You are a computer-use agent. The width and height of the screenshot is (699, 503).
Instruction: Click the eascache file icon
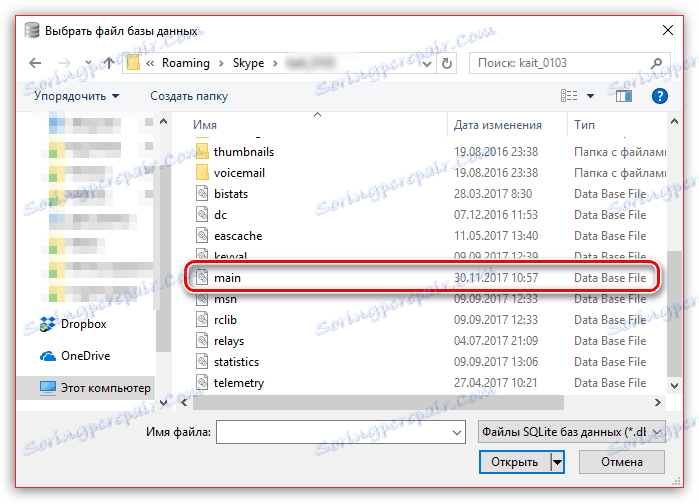tap(202, 235)
